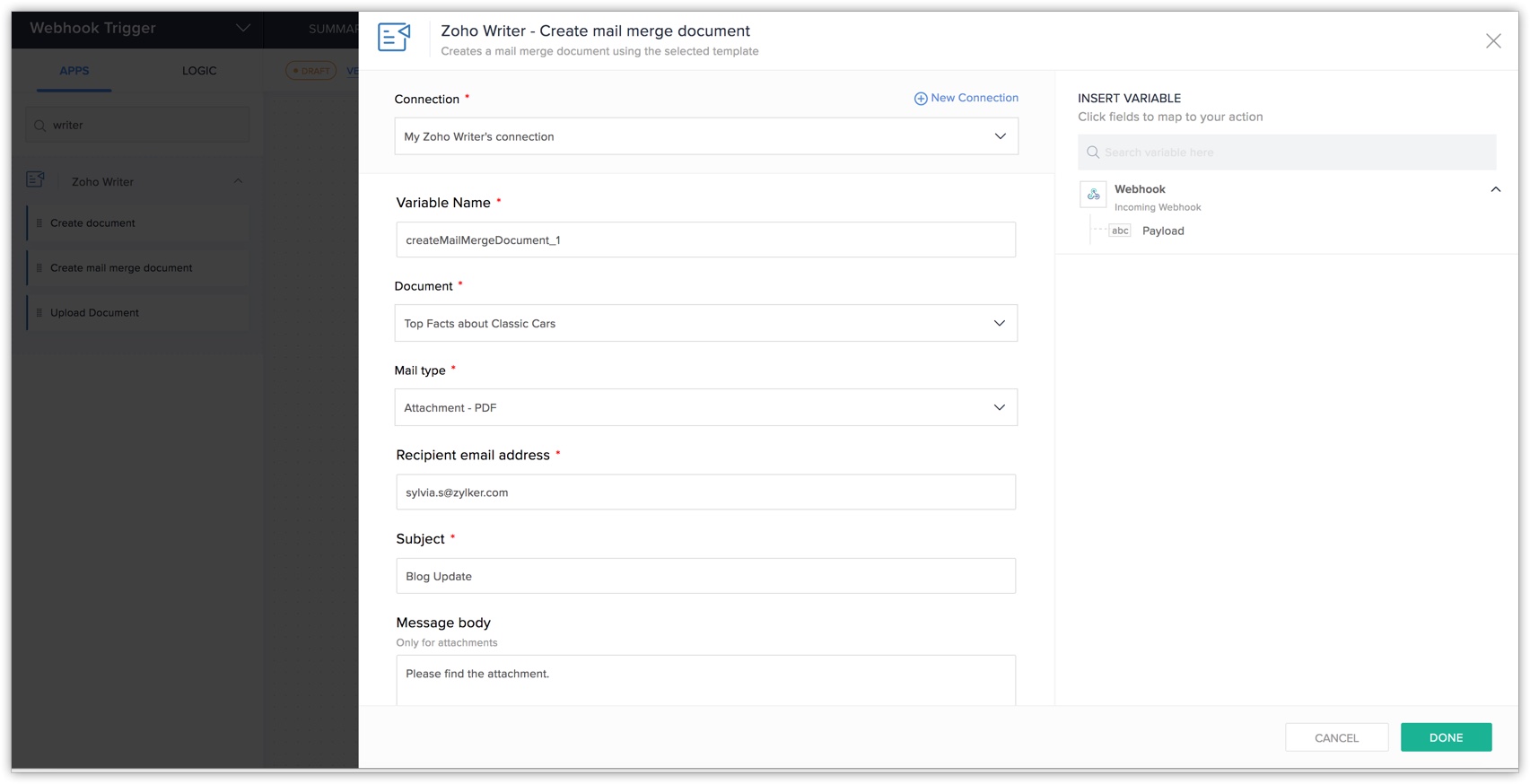This screenshot has height=784, width=1530.
Task: Click the Webhook icon in Insert Variable
Action: [1093, 194]
